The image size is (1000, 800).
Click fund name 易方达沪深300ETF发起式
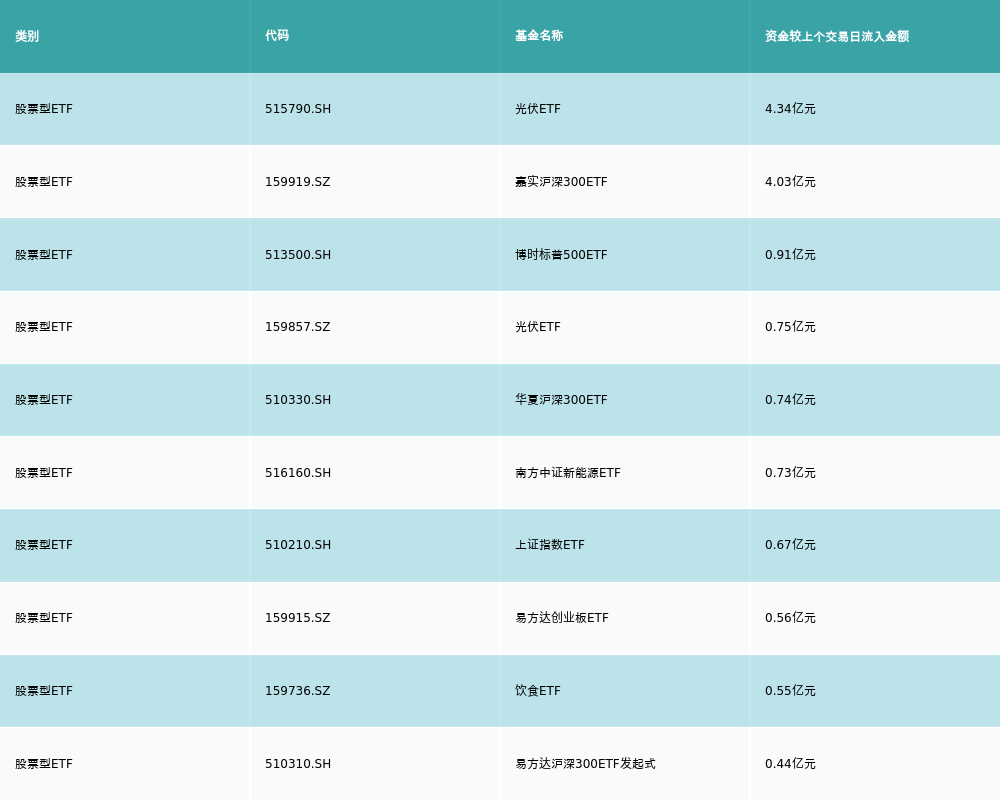click(x=585, y=764)
